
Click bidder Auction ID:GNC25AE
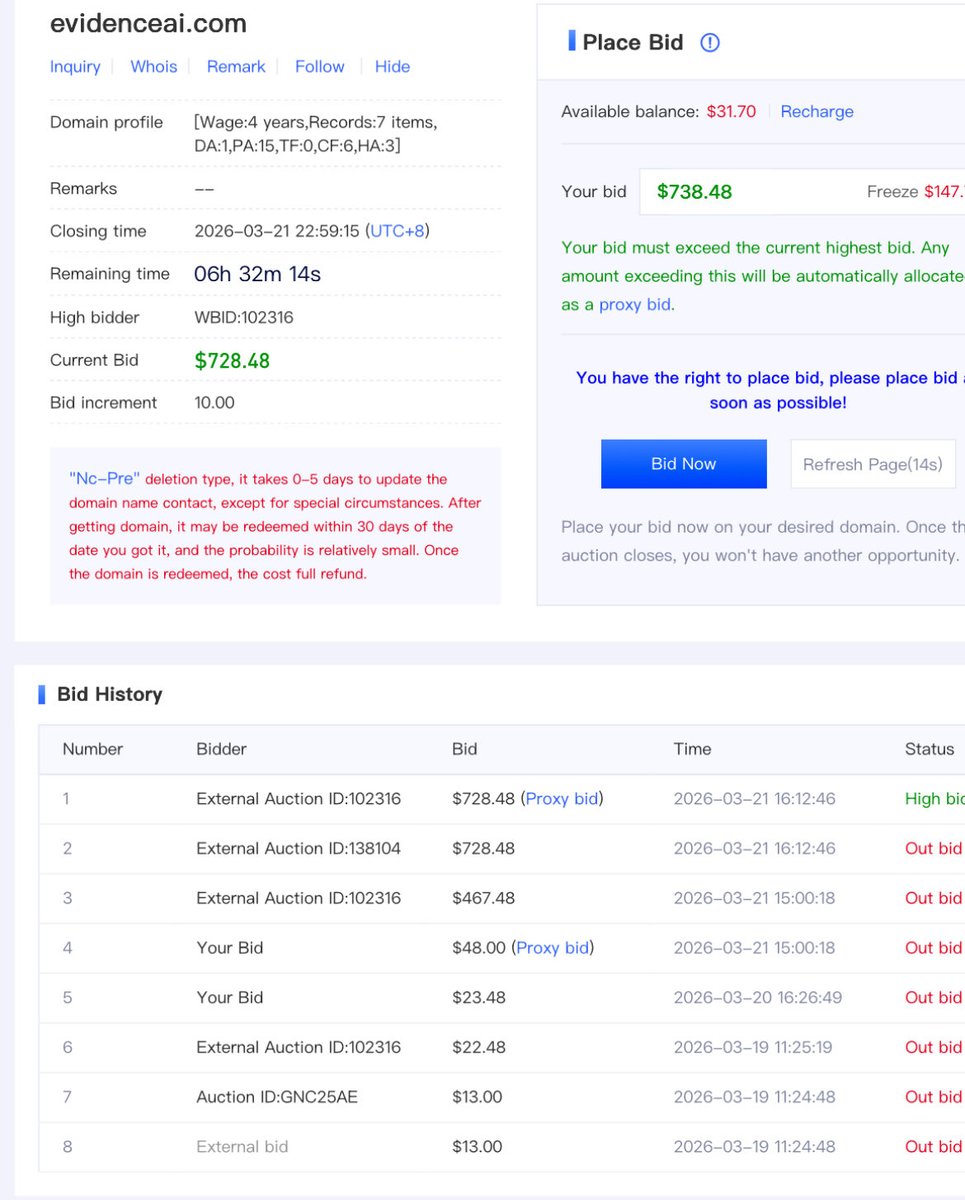(x=276, y=1097)
